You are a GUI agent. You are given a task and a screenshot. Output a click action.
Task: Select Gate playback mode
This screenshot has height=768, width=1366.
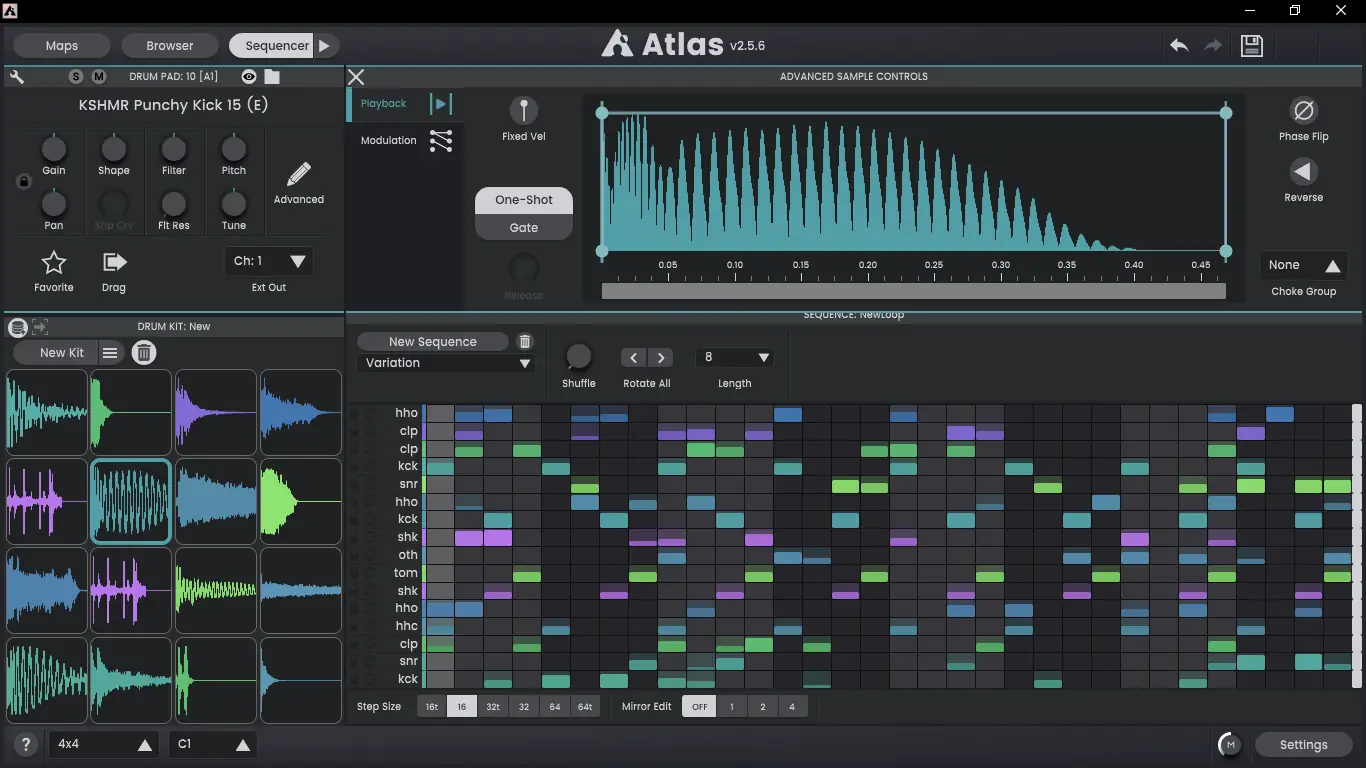(524, 227)
